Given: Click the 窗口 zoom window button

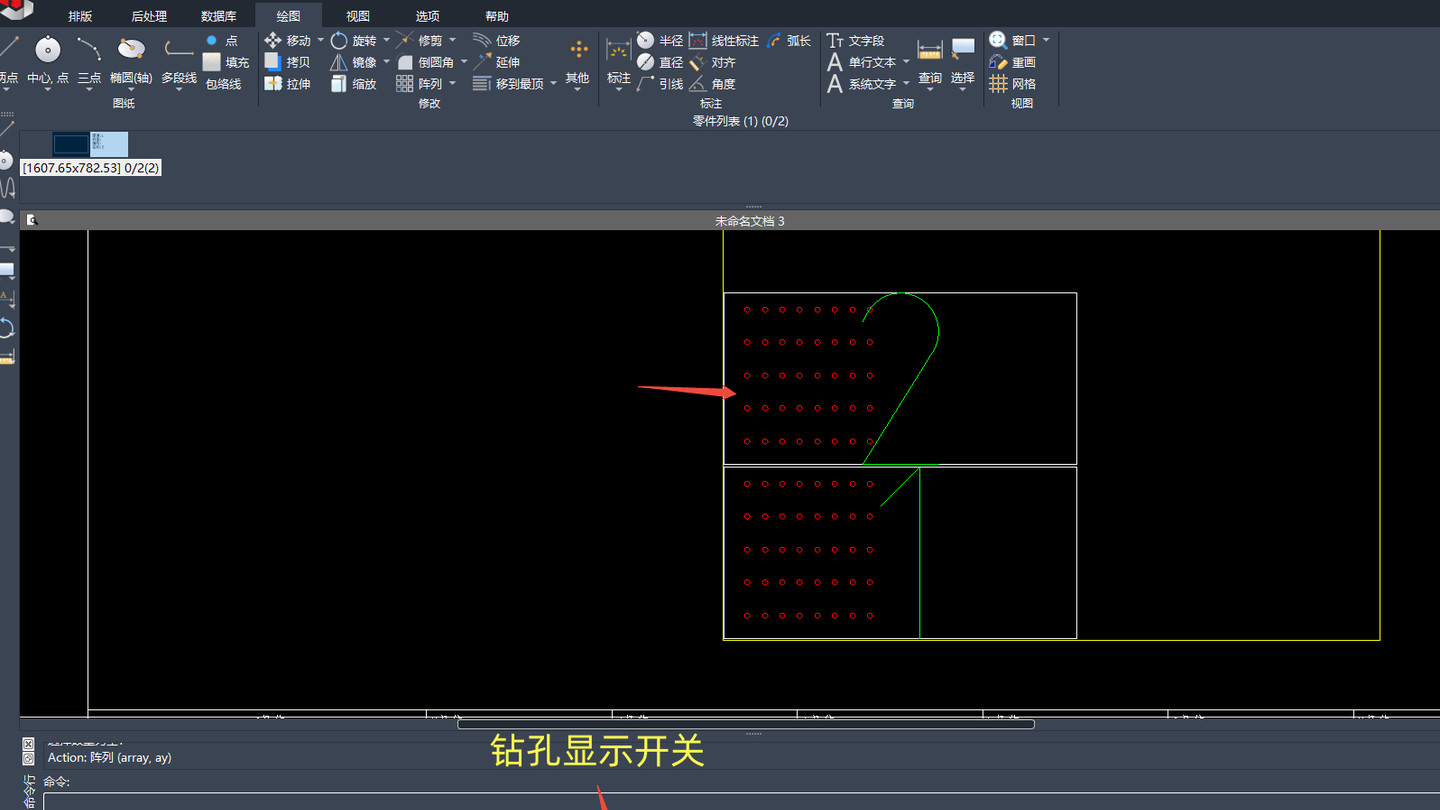Looking at the screenshot, I should pyautogui.click(x=1013, y=40).
